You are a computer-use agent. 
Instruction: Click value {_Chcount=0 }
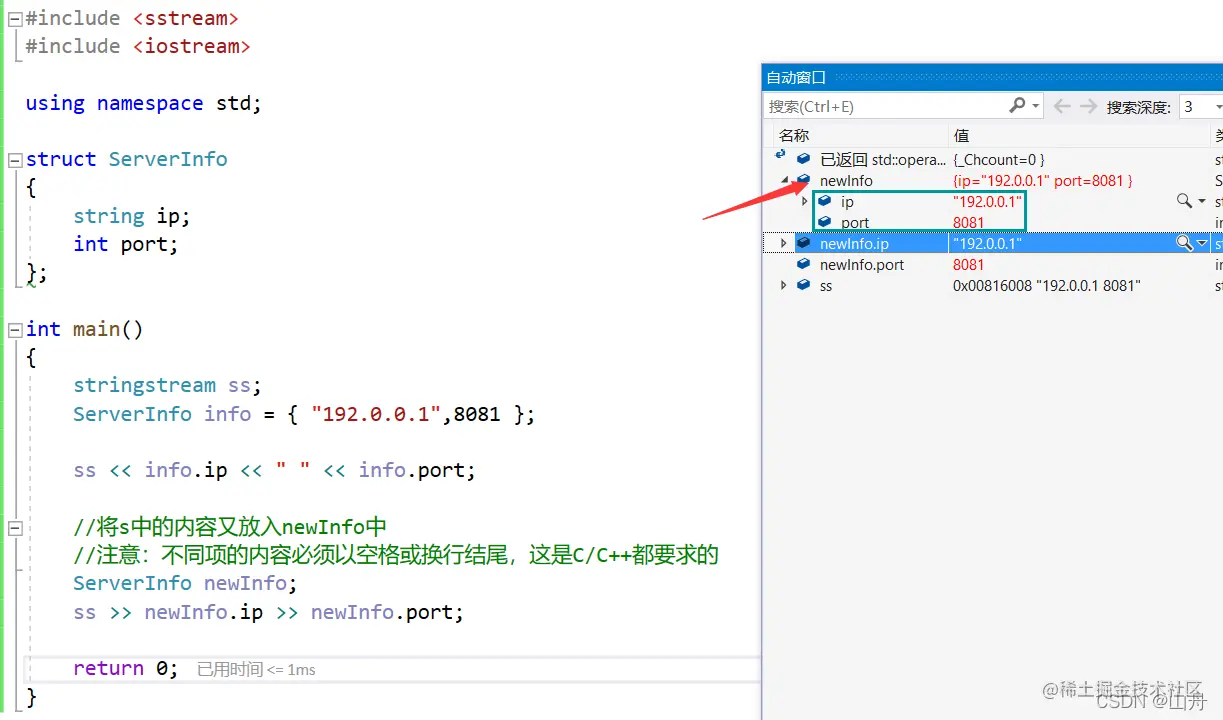pos(999,160)
